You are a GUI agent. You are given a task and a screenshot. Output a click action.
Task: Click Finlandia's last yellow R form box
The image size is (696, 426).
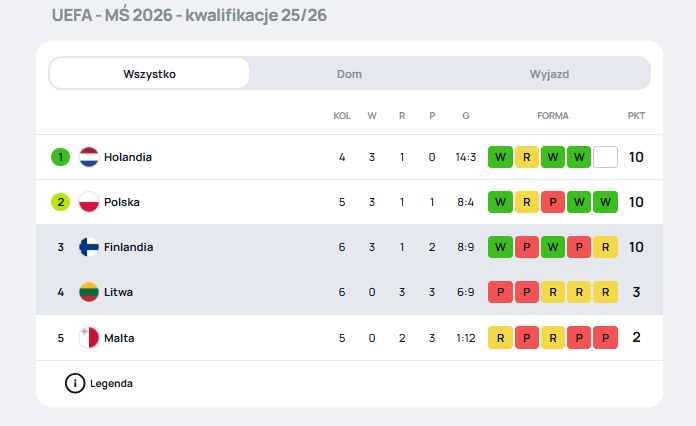click(x=605, y=247)
